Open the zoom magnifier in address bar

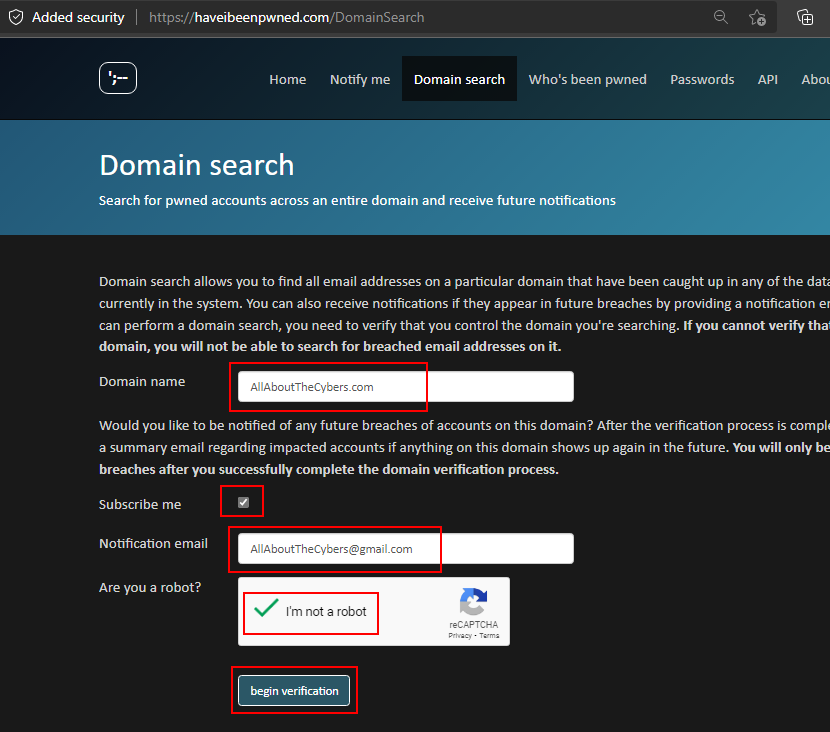coord(720,17)
